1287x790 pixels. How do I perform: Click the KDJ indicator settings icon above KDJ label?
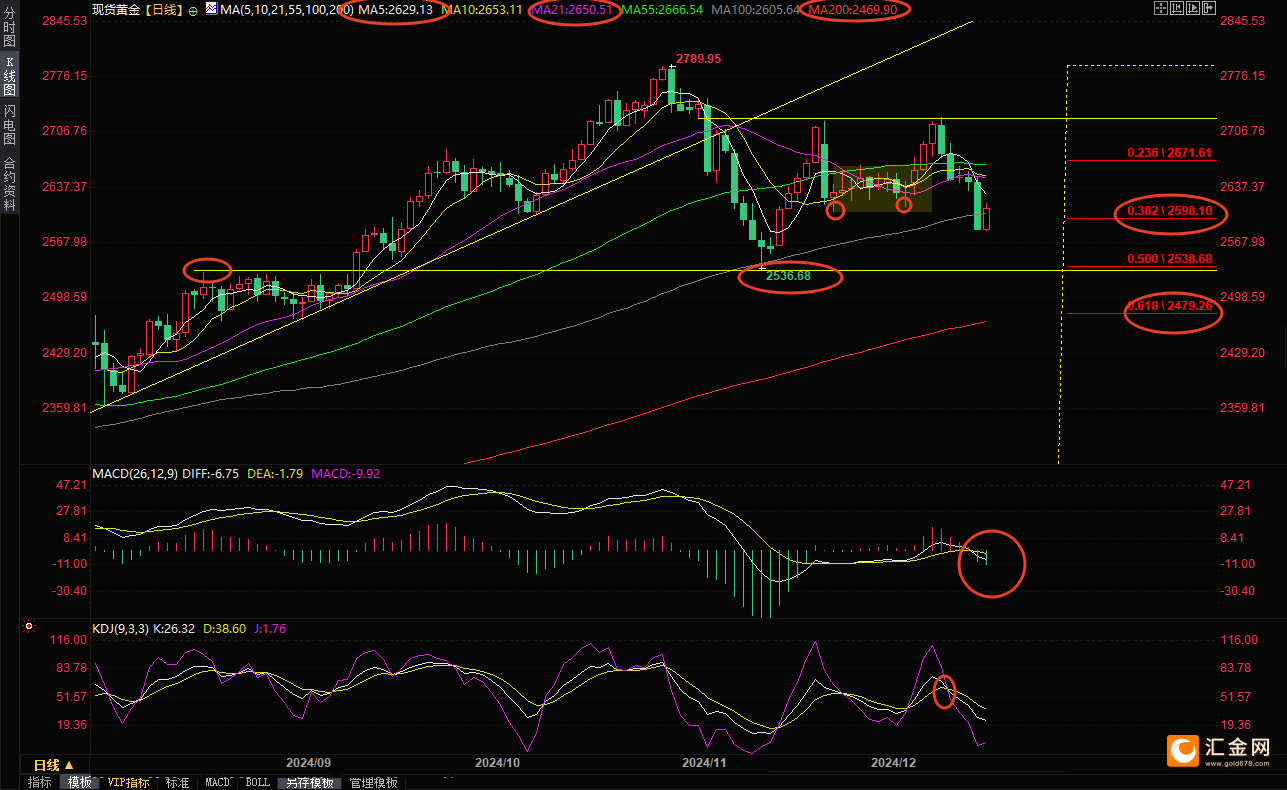29,627
